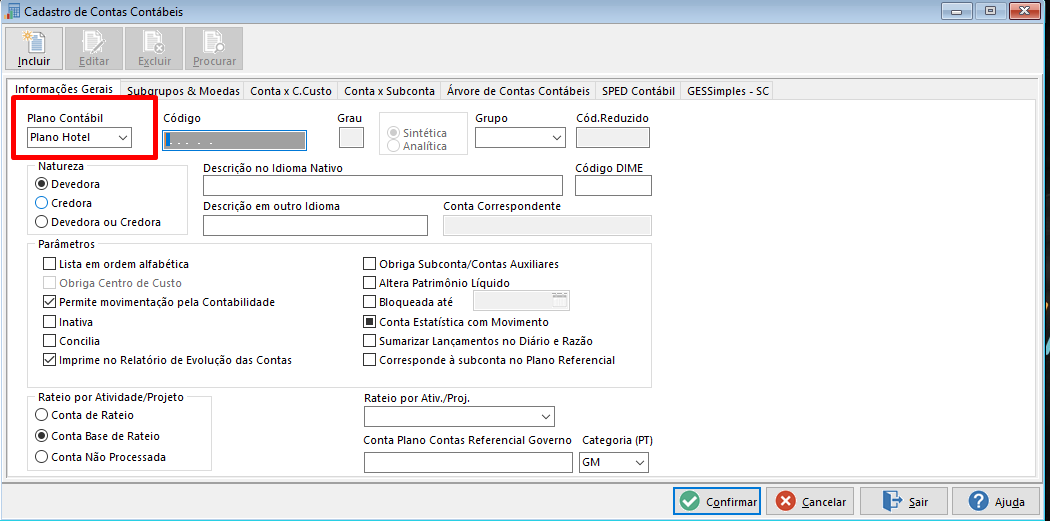Image resolution: width=1050 pixels, height=521 pixels.
Task: Open the Conta x C.Custo tab
Action: click(x=291, y=91)
